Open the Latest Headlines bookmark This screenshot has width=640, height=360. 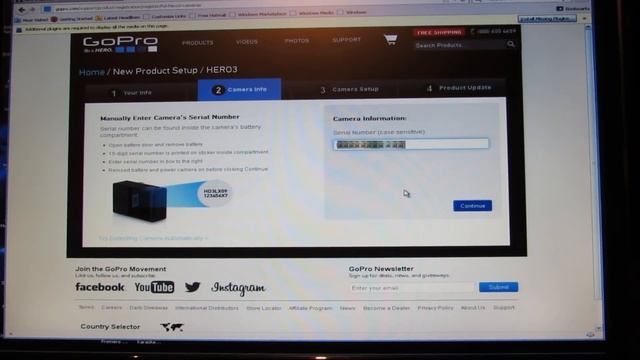(119, 18)
